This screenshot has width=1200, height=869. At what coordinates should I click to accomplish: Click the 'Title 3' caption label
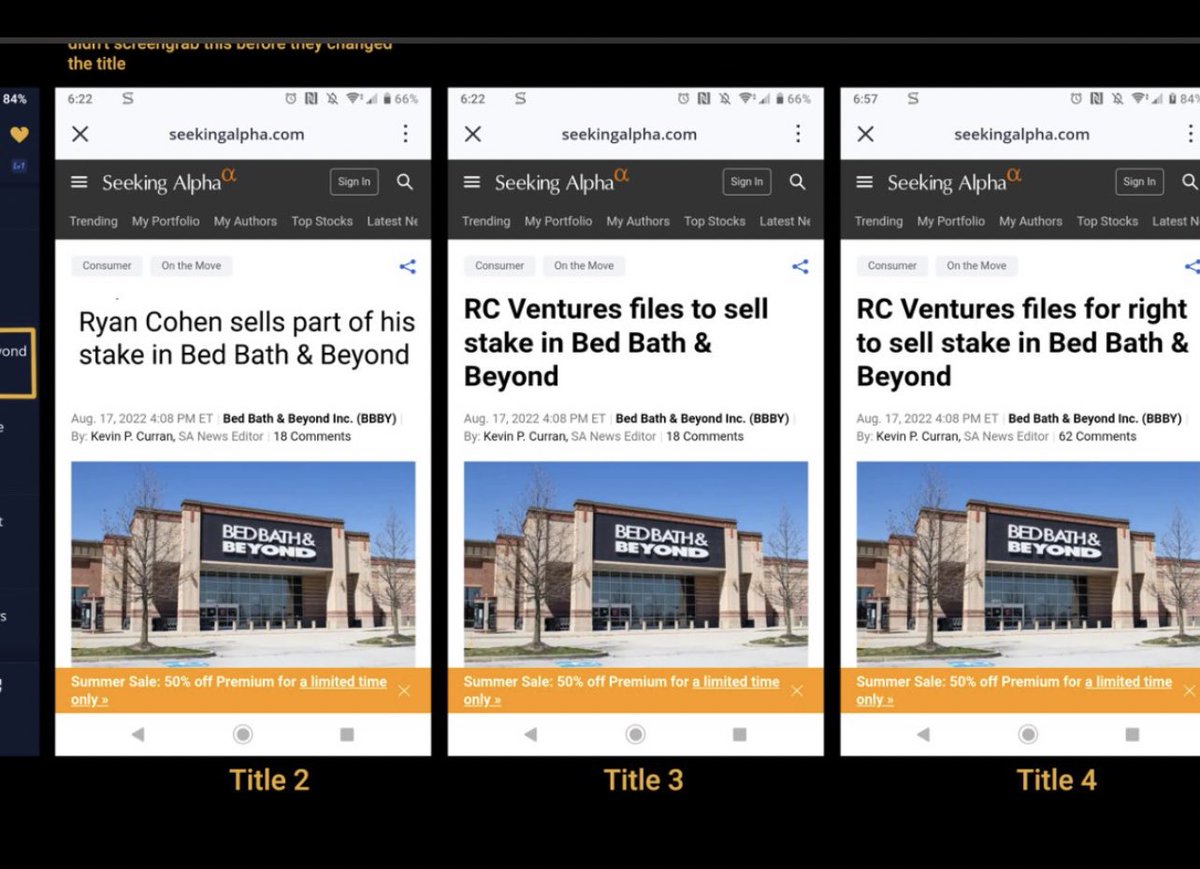pyautogui.click(x=644, y=780)
